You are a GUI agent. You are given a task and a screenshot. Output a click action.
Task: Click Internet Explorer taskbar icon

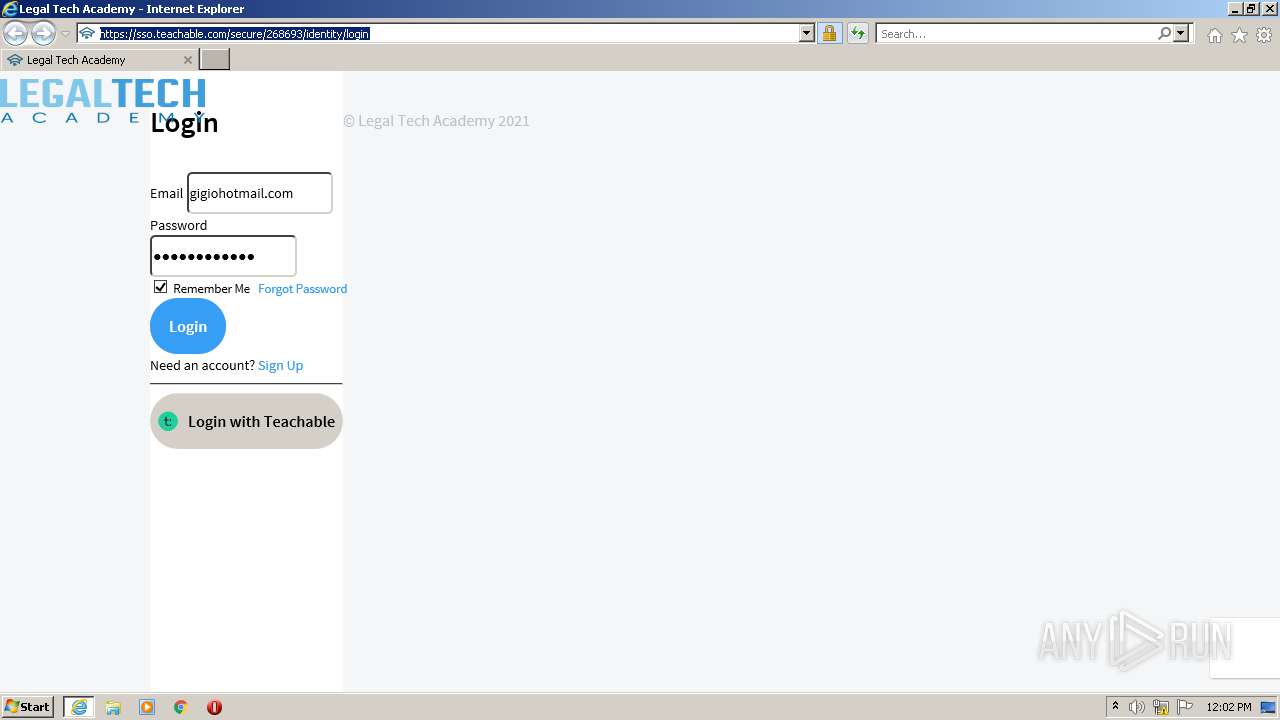[x=79, y=707]
